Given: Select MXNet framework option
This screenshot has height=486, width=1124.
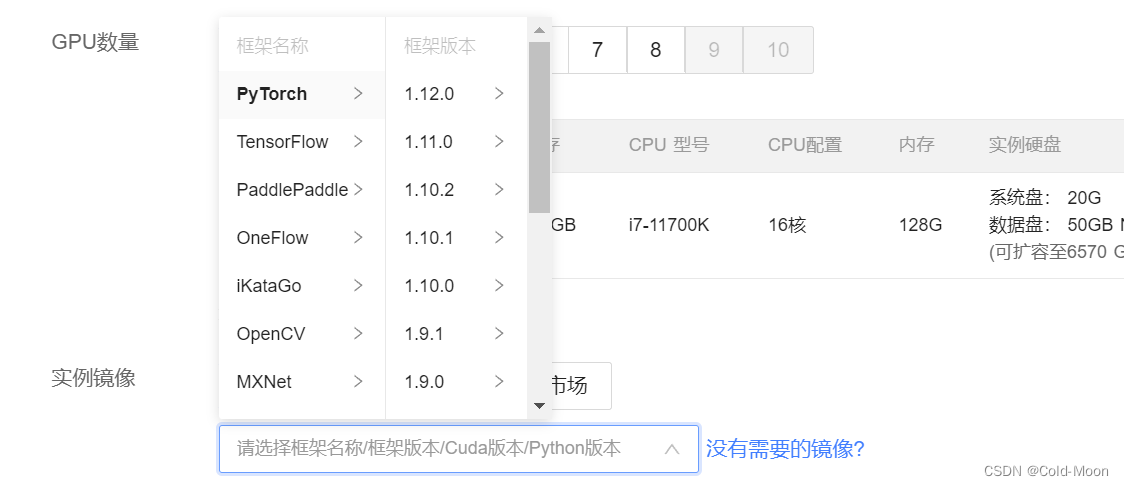Looking at the screenshot, I should coord(302,382).
